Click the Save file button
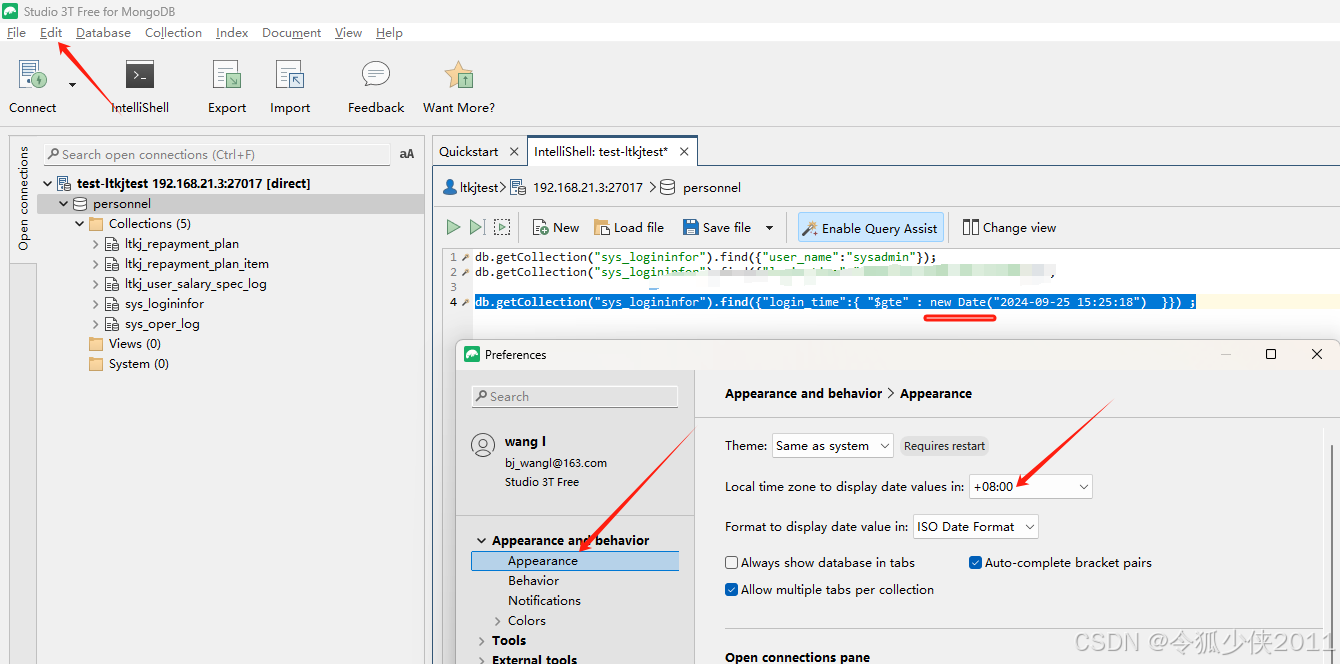Screen dimensions: 1340x664 [x=717, y=227]
